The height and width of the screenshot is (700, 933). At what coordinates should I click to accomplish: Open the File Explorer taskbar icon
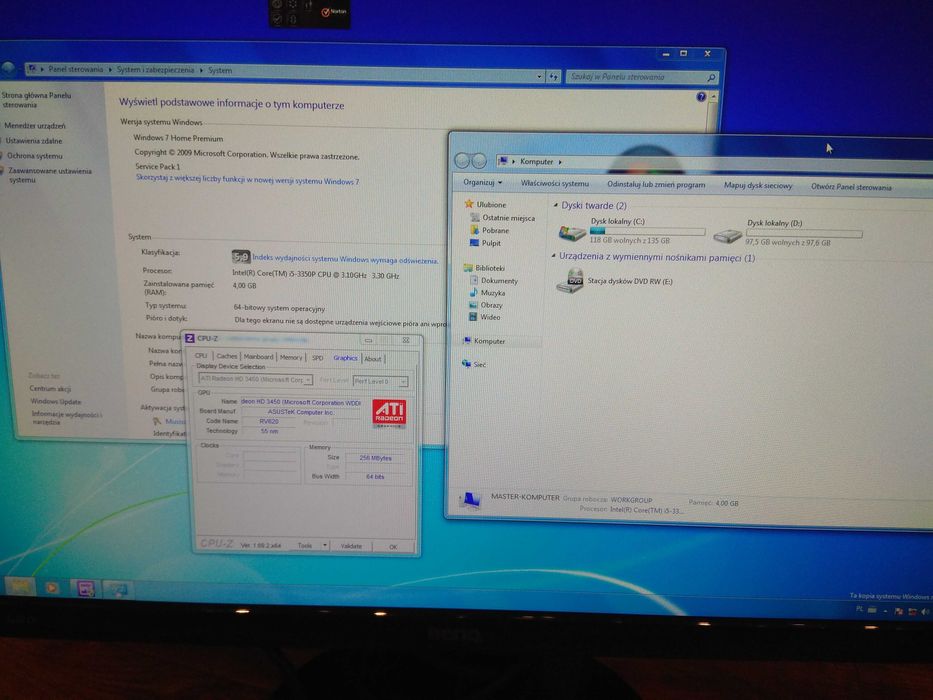[20, 586]
